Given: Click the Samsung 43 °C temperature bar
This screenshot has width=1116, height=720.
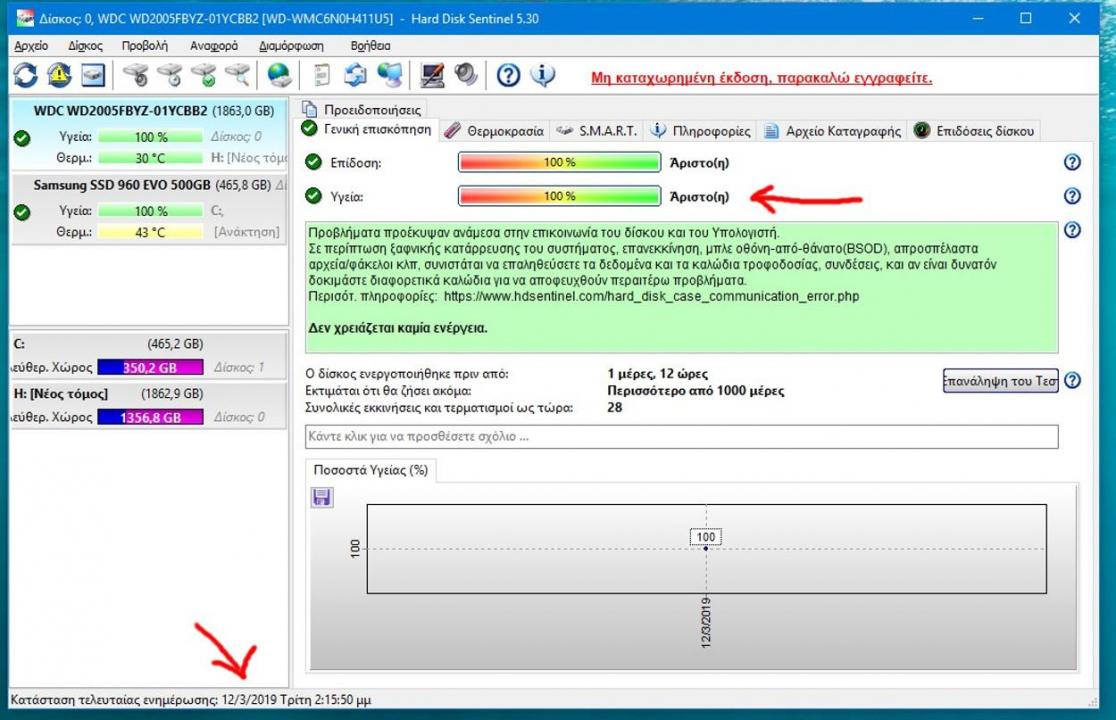Looking at the screenshot, I should [150, 232].
